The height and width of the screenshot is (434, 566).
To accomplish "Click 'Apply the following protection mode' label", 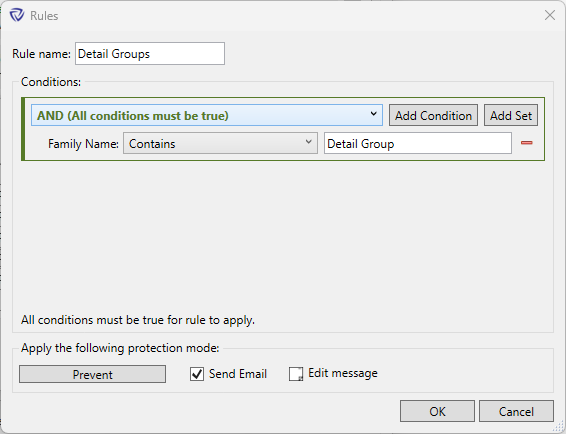I will (120, 348).
